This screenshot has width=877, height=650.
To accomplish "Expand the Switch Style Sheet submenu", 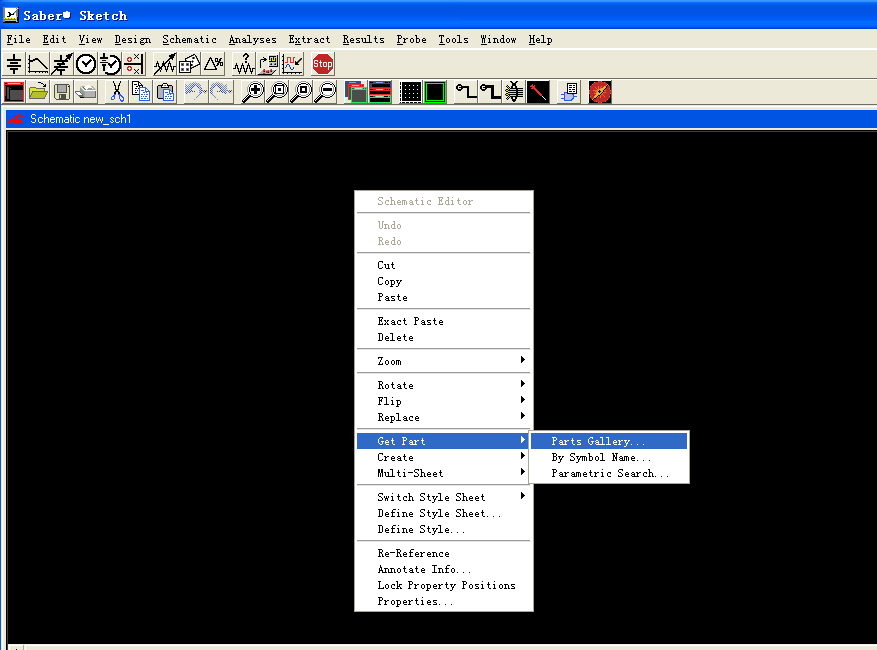I will [444, 497].
